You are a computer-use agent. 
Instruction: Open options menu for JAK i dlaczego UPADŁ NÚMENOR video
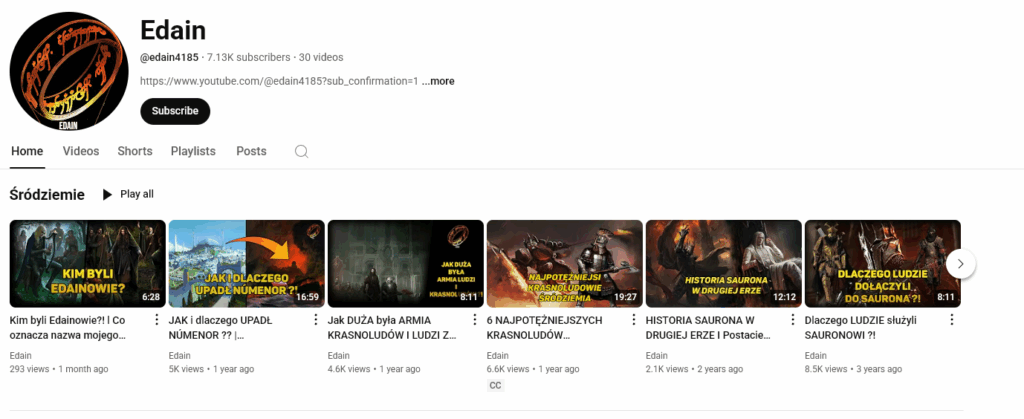click(315, 319)
